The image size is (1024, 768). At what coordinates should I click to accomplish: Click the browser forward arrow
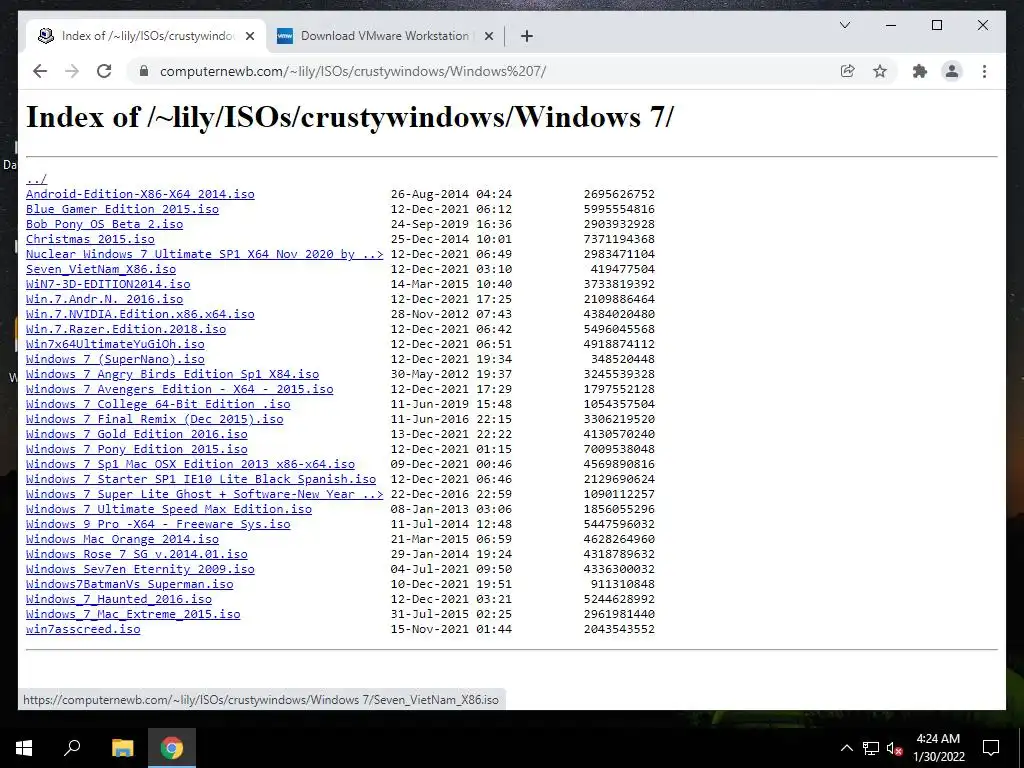pos(72,71)
